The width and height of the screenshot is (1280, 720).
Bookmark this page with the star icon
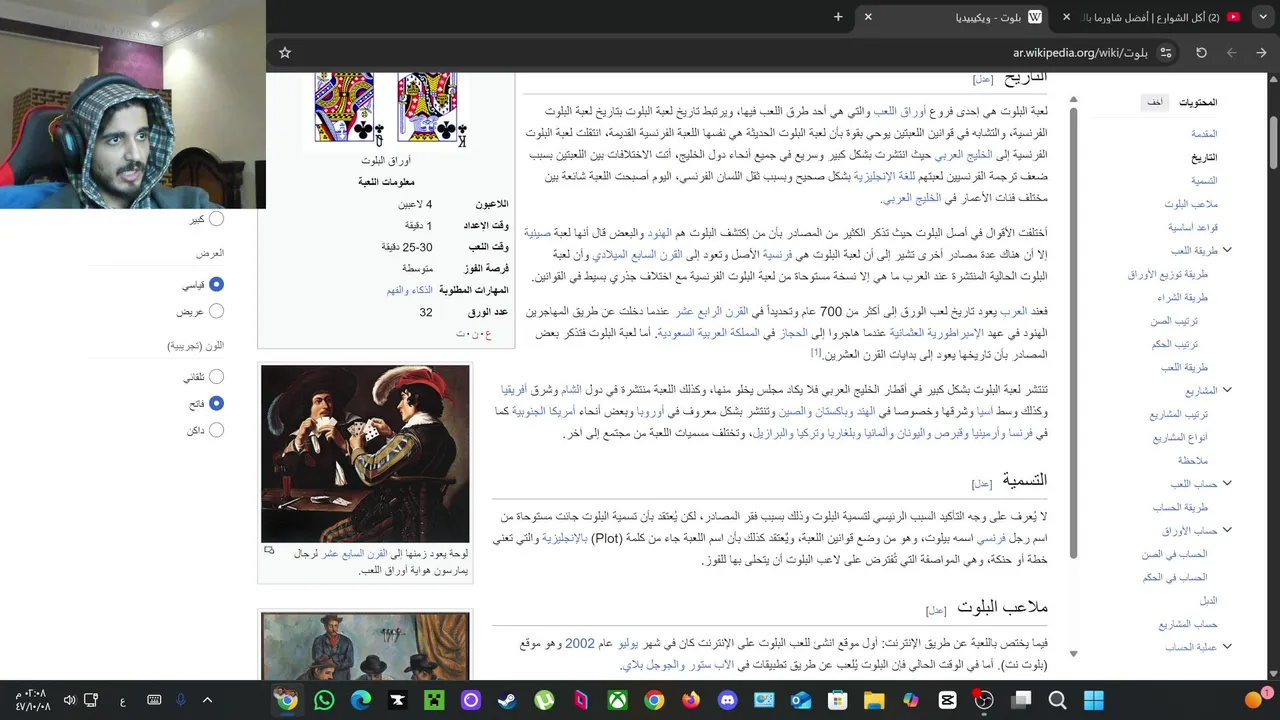click(285, 53)
